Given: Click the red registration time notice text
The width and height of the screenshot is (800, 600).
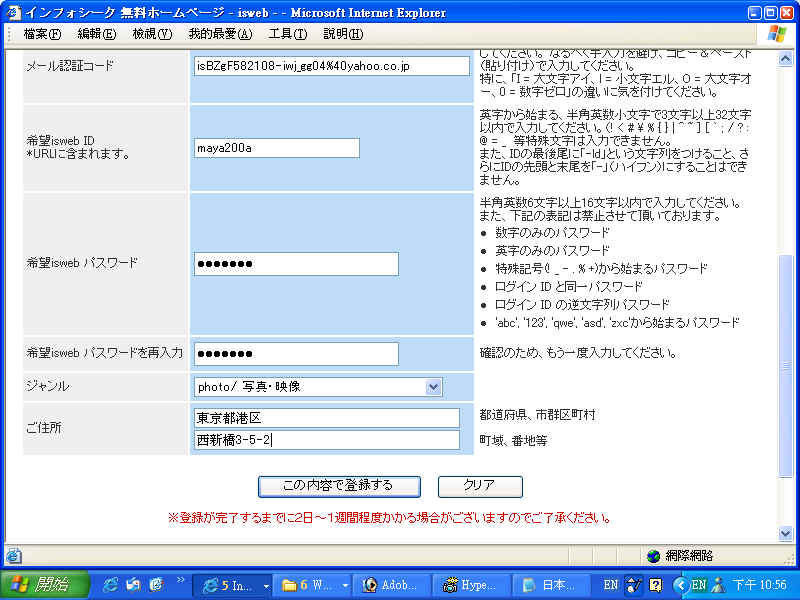Looking at the screenshot, I should point(390,518).
